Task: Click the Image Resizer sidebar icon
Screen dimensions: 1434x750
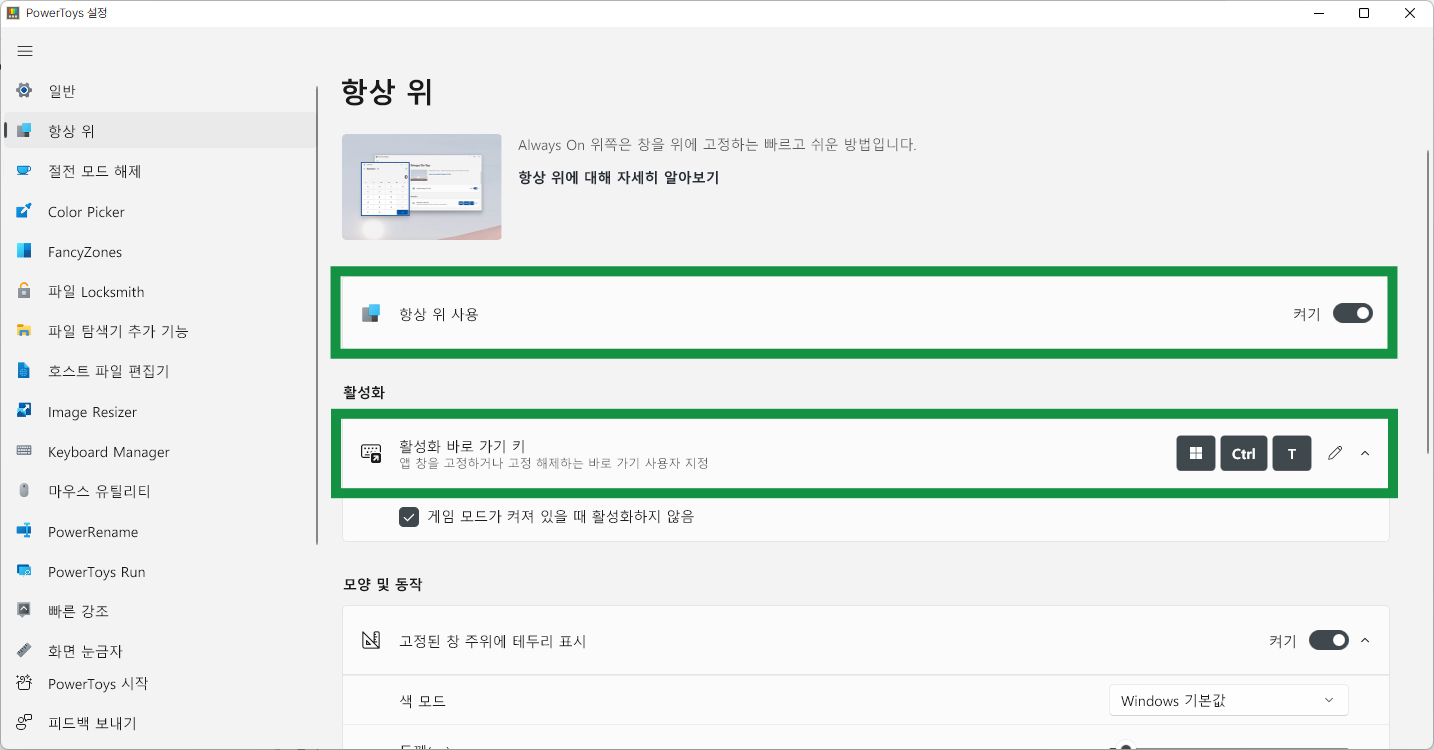Action: coord(24,411)
